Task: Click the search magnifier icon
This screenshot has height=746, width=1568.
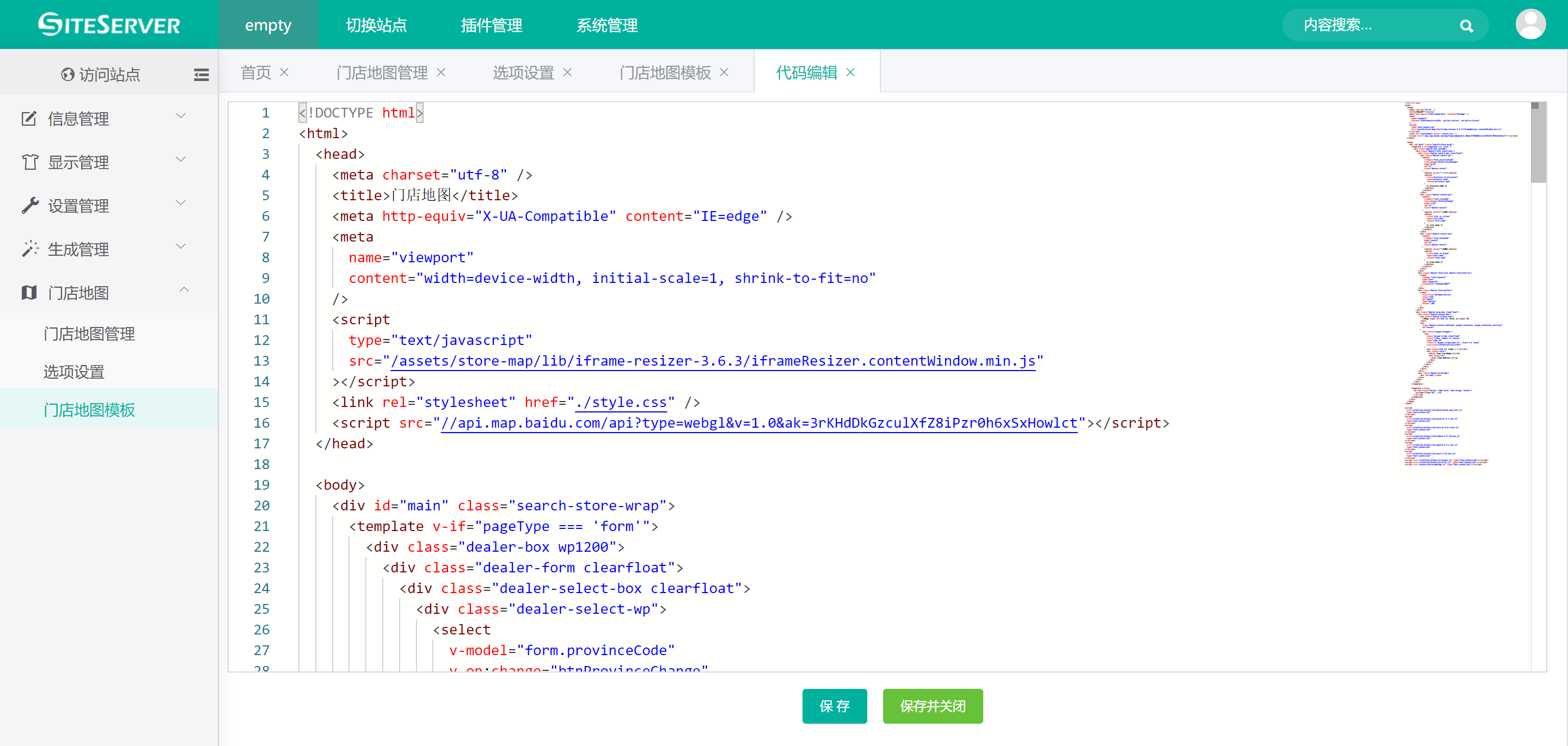Action: 1466,26
